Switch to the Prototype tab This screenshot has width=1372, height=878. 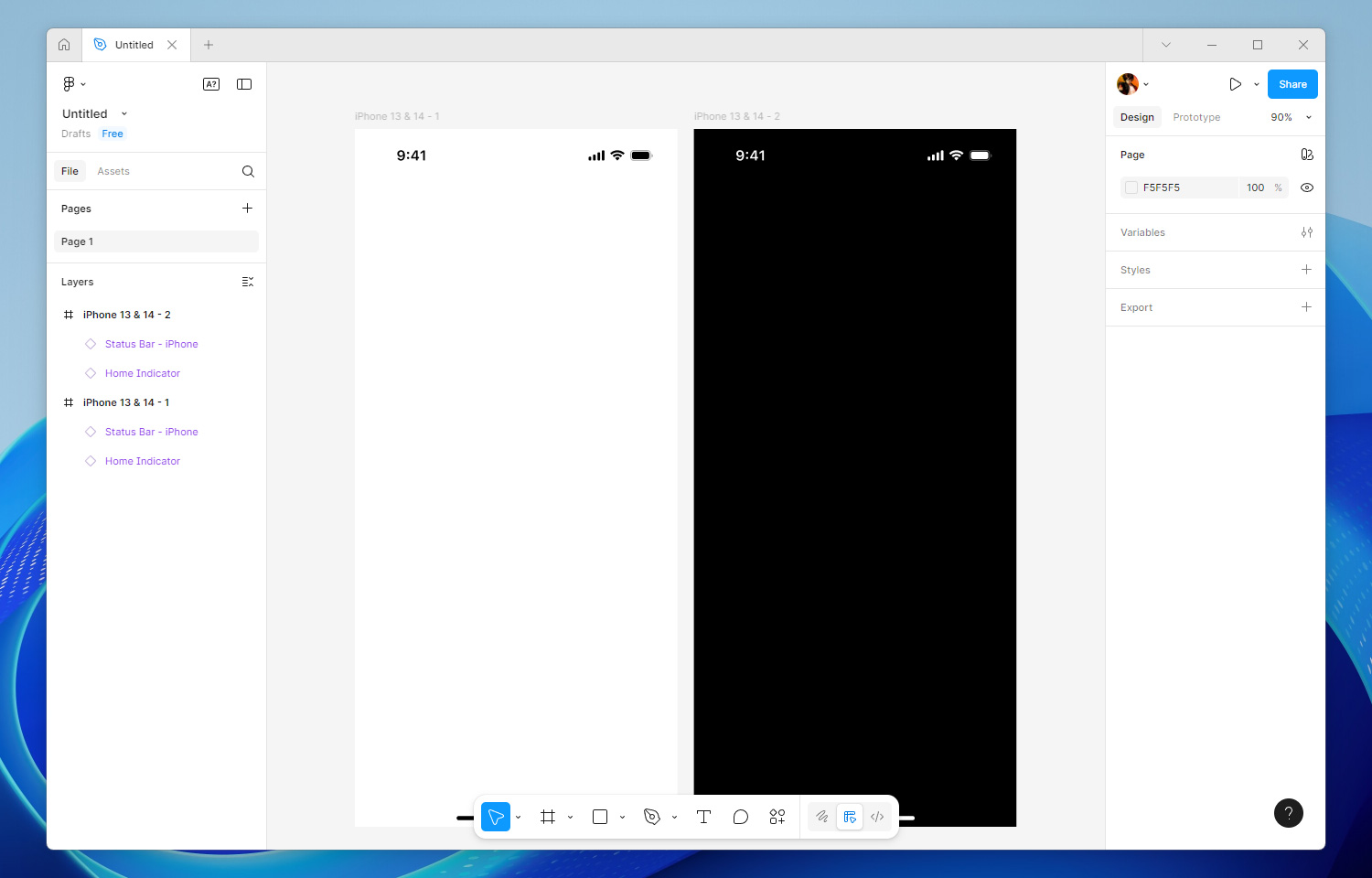click(x=1196, y=117)
